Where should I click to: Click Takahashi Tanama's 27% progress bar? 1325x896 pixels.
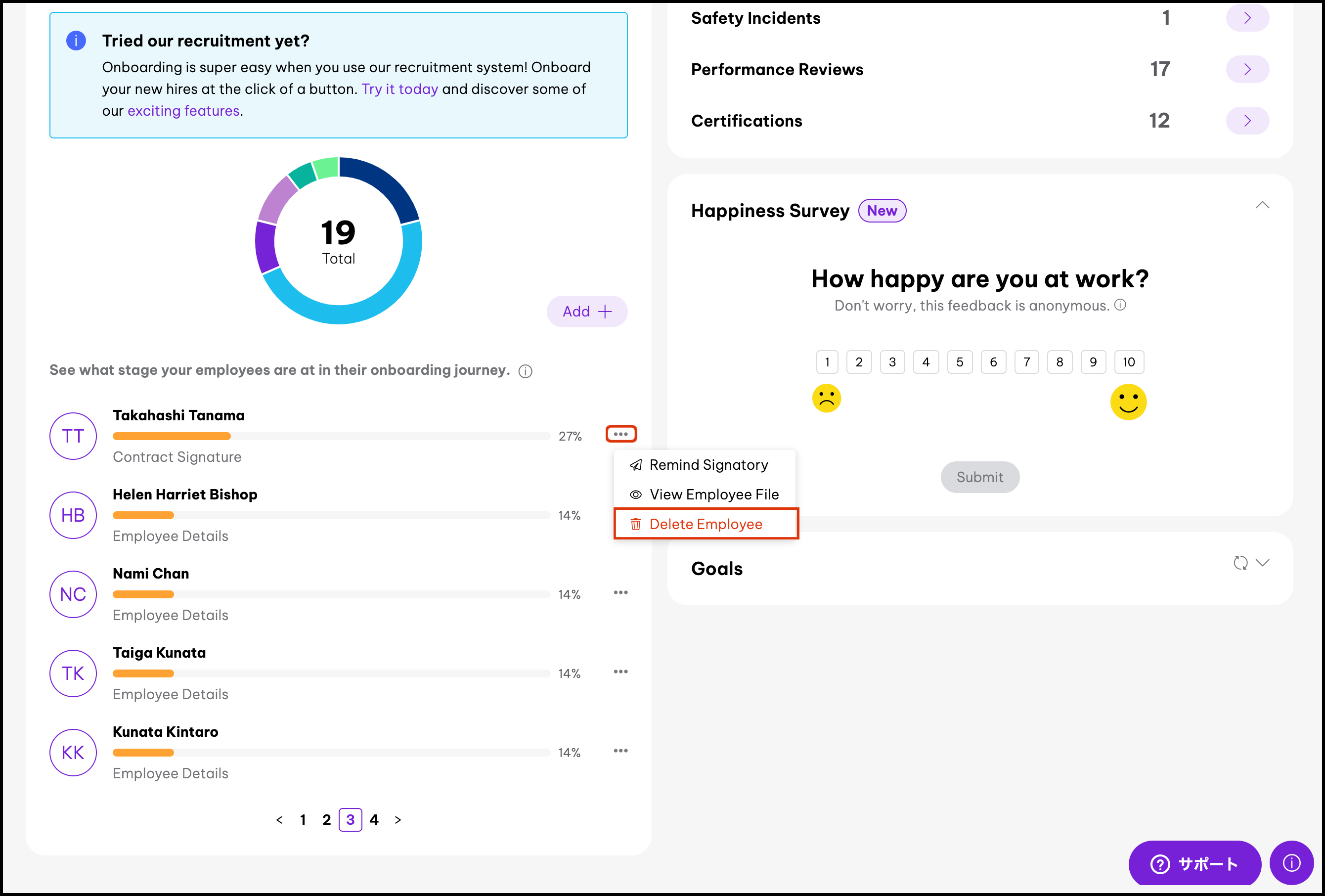tap(331, 436)
